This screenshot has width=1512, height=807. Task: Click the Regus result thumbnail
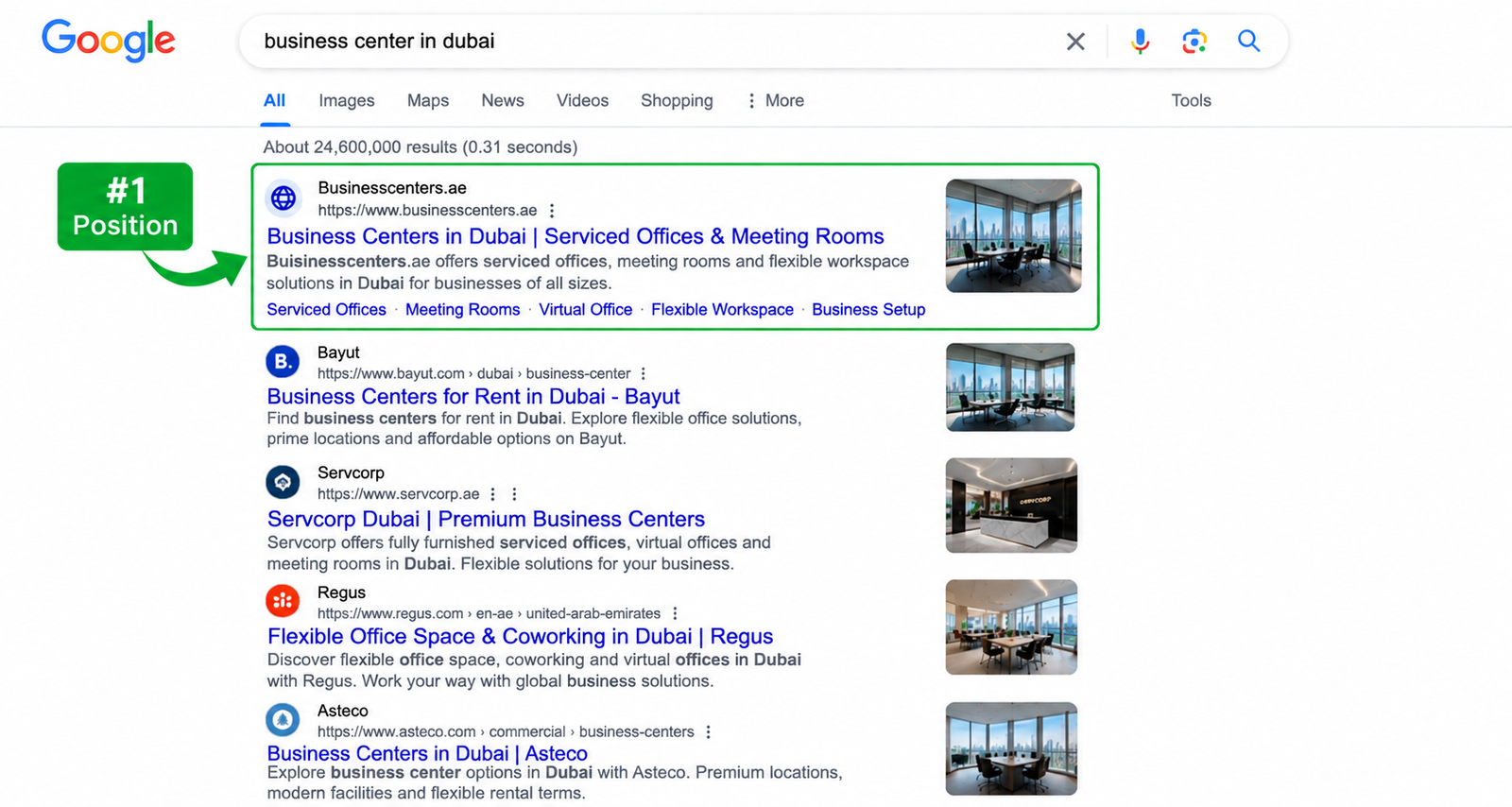tap(1011, 627)
